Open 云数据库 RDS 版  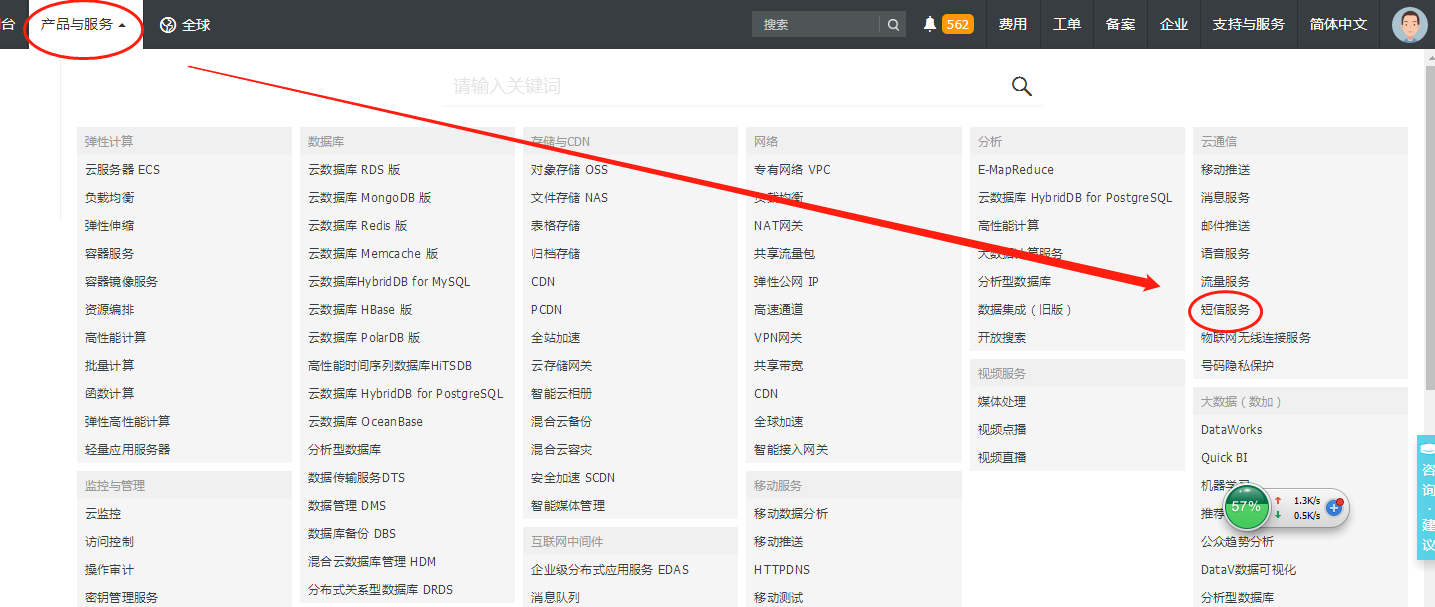click(354, 170)
